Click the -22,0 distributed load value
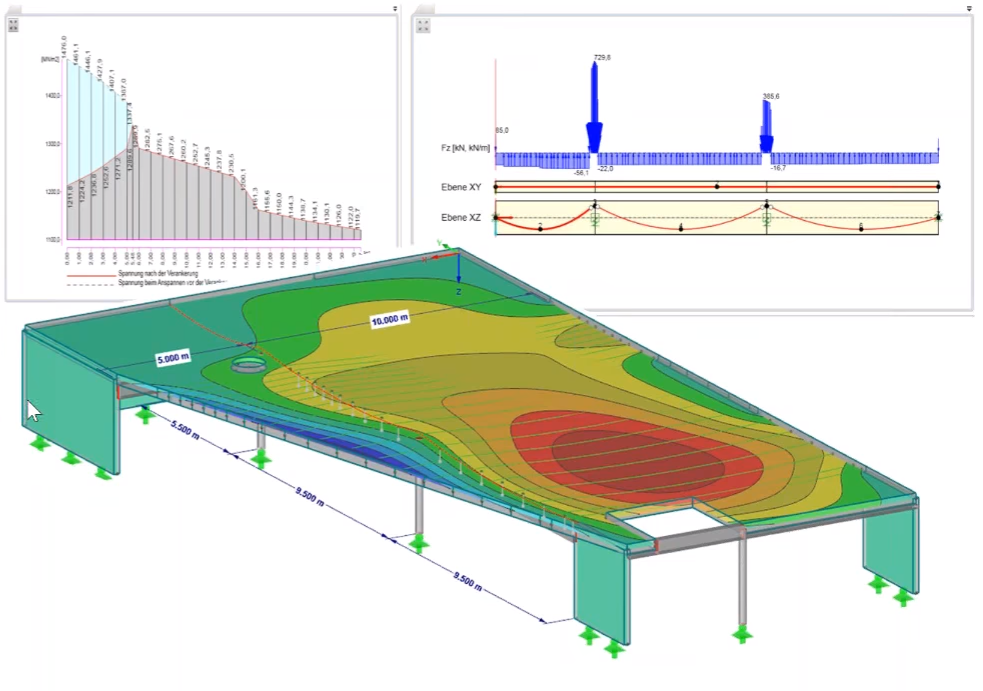The width and height of the screenshot is (983, 691). click(606, 169)
